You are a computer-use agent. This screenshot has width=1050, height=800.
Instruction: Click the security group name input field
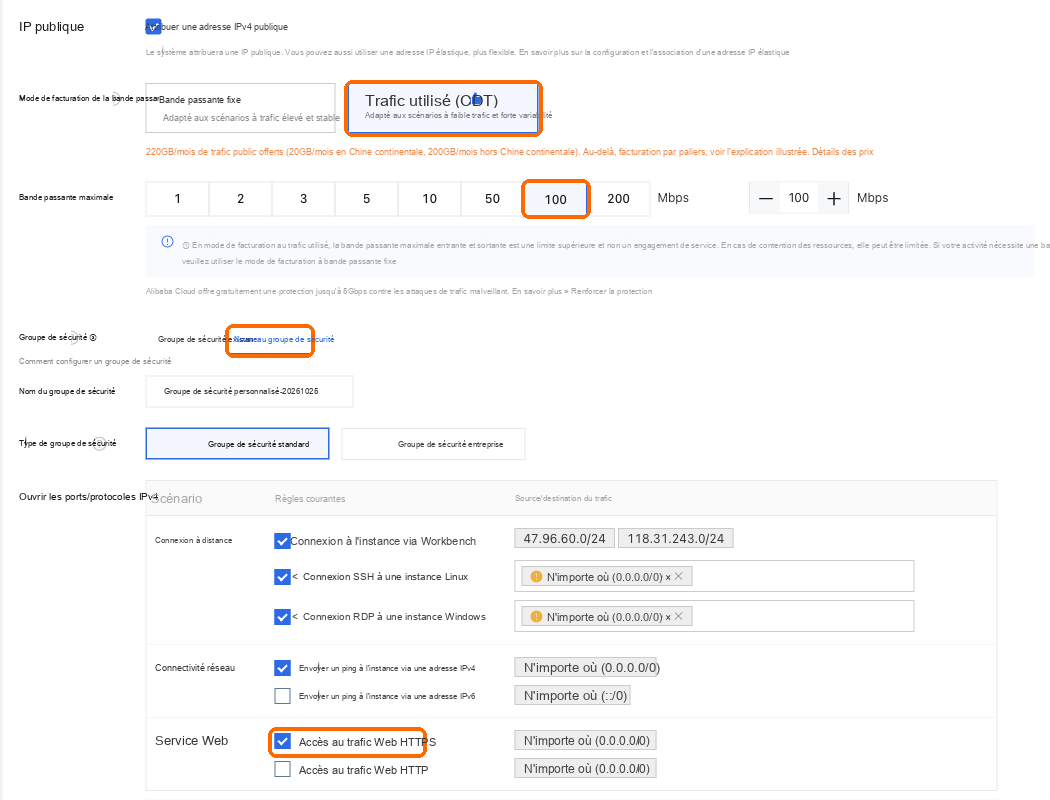tap(249, 392)
